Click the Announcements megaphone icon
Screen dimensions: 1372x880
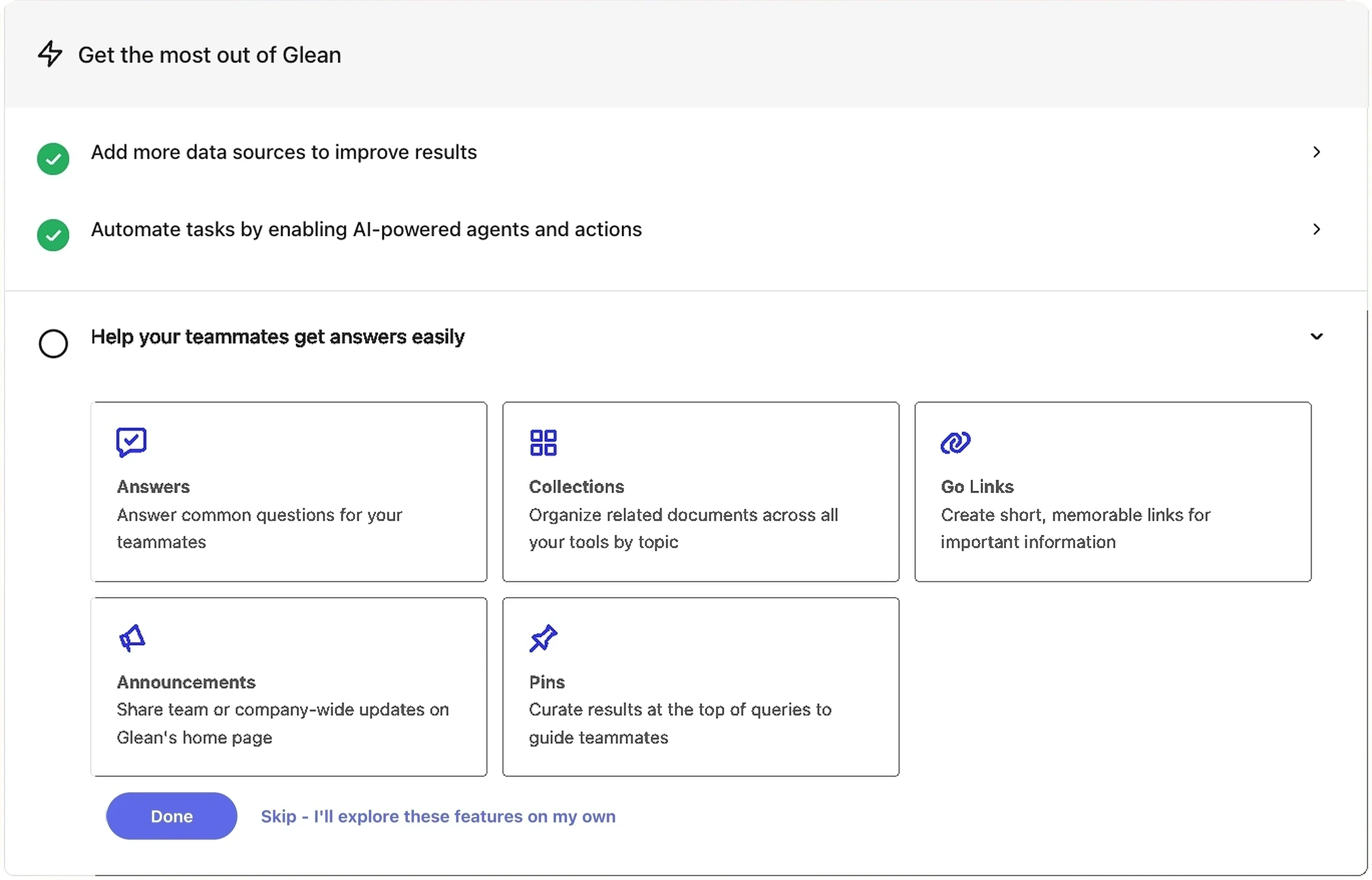pyautogui.click(x=132, y=638)
